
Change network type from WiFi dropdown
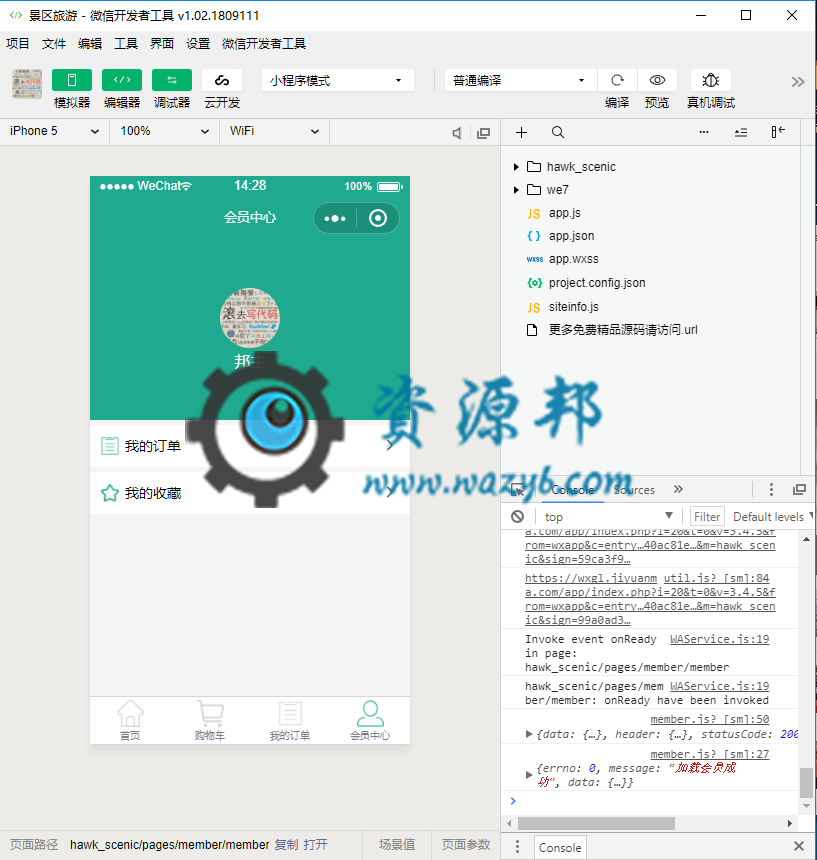[x=274, y=131]
